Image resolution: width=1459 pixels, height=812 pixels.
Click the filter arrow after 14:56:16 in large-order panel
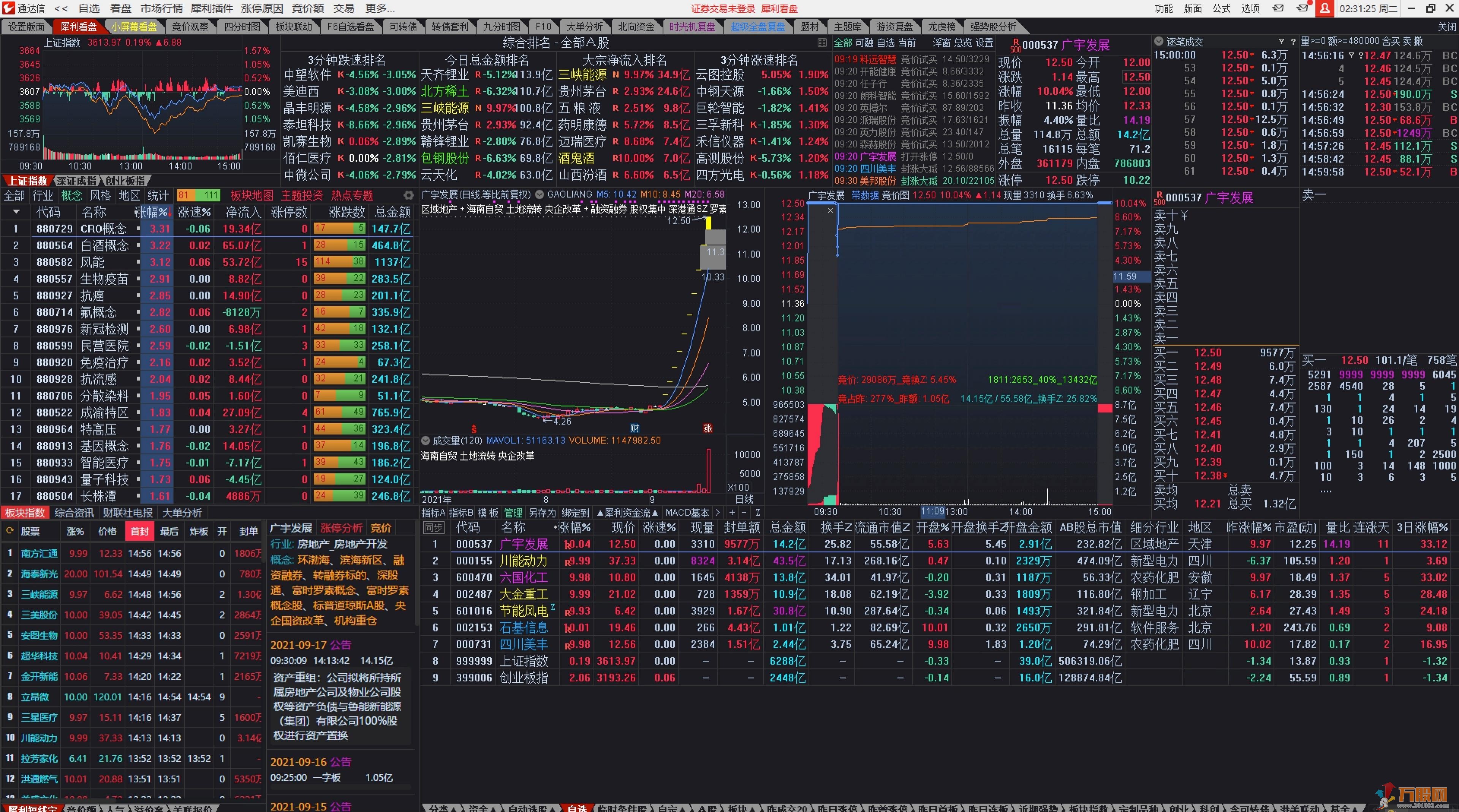point(1351,55)
